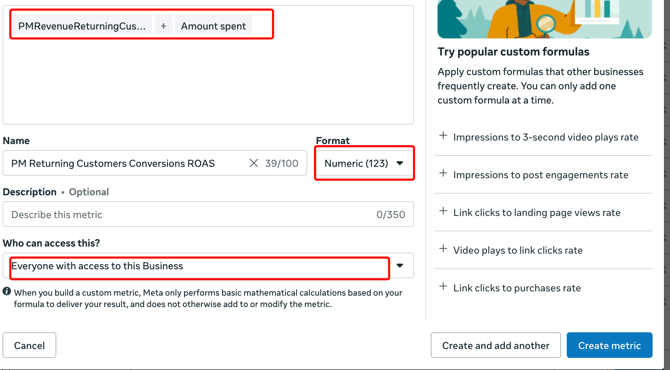Click plus icon for Link clicks to landing page views
Screen dimensions: 670x370
[x=443, y=211]
